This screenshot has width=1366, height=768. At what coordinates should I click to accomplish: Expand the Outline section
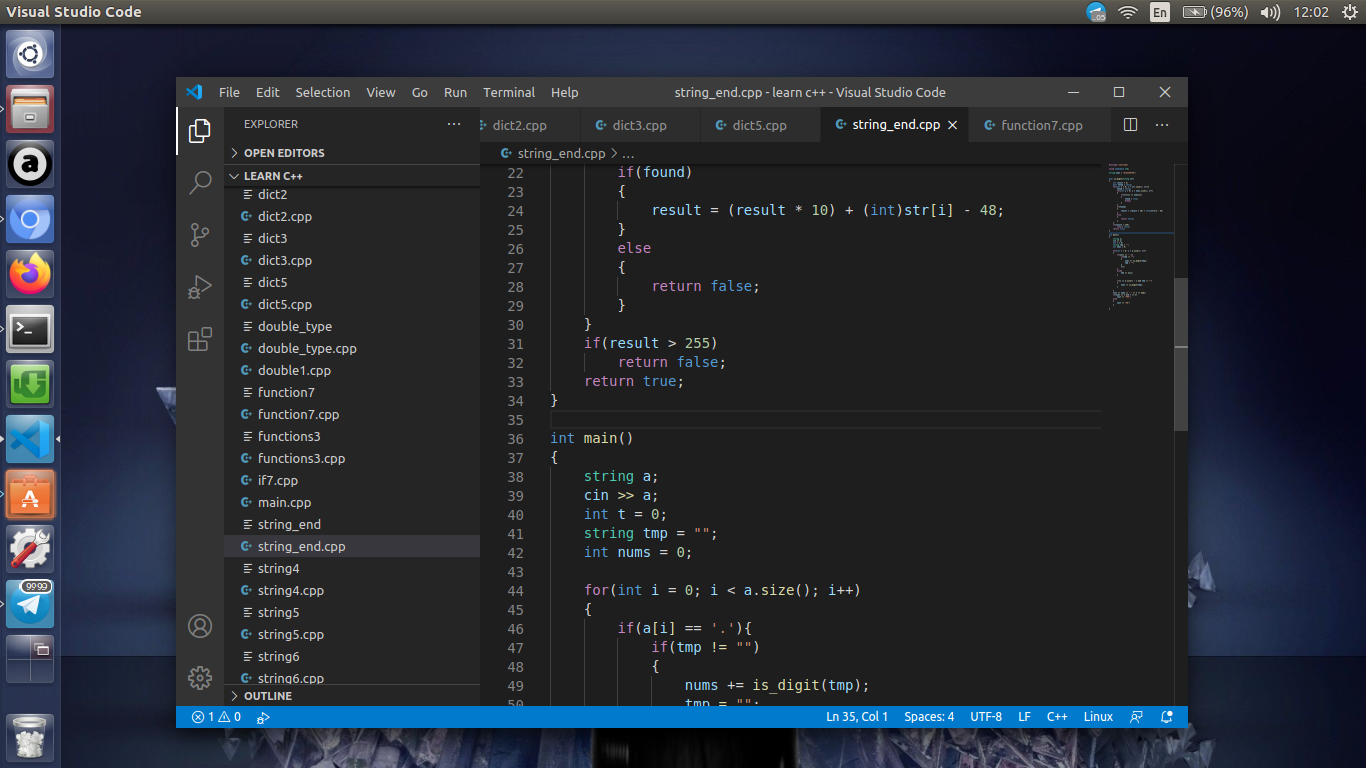[x=267, y=696]
